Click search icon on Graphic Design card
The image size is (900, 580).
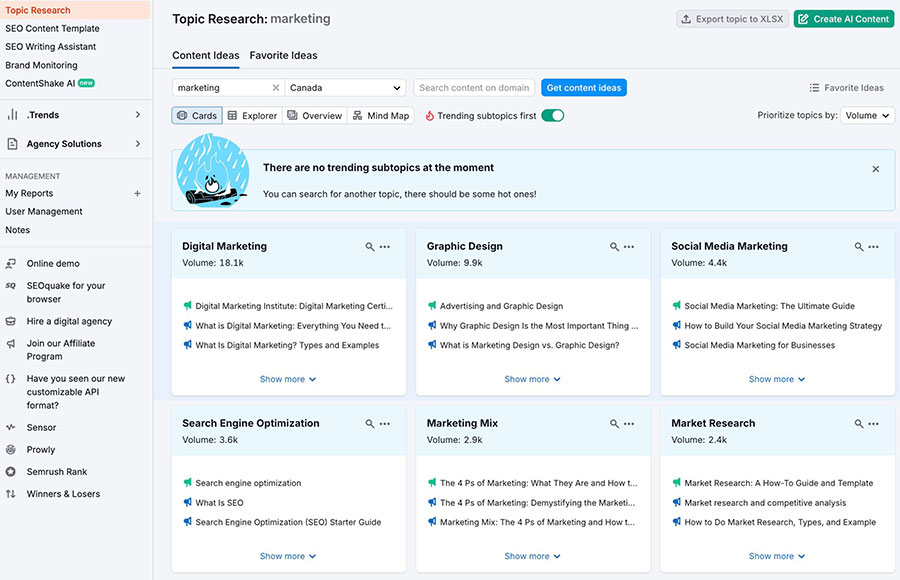point(614,247)
